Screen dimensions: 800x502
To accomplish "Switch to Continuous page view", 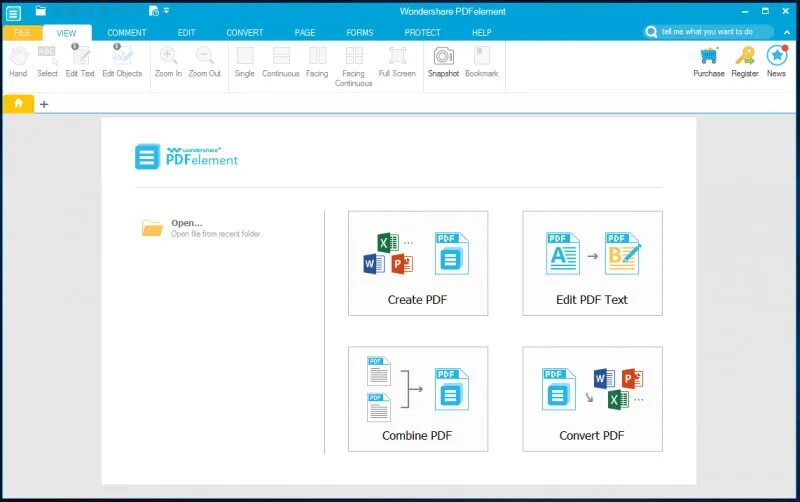I will pyautogui.click(x=281, y=62).
